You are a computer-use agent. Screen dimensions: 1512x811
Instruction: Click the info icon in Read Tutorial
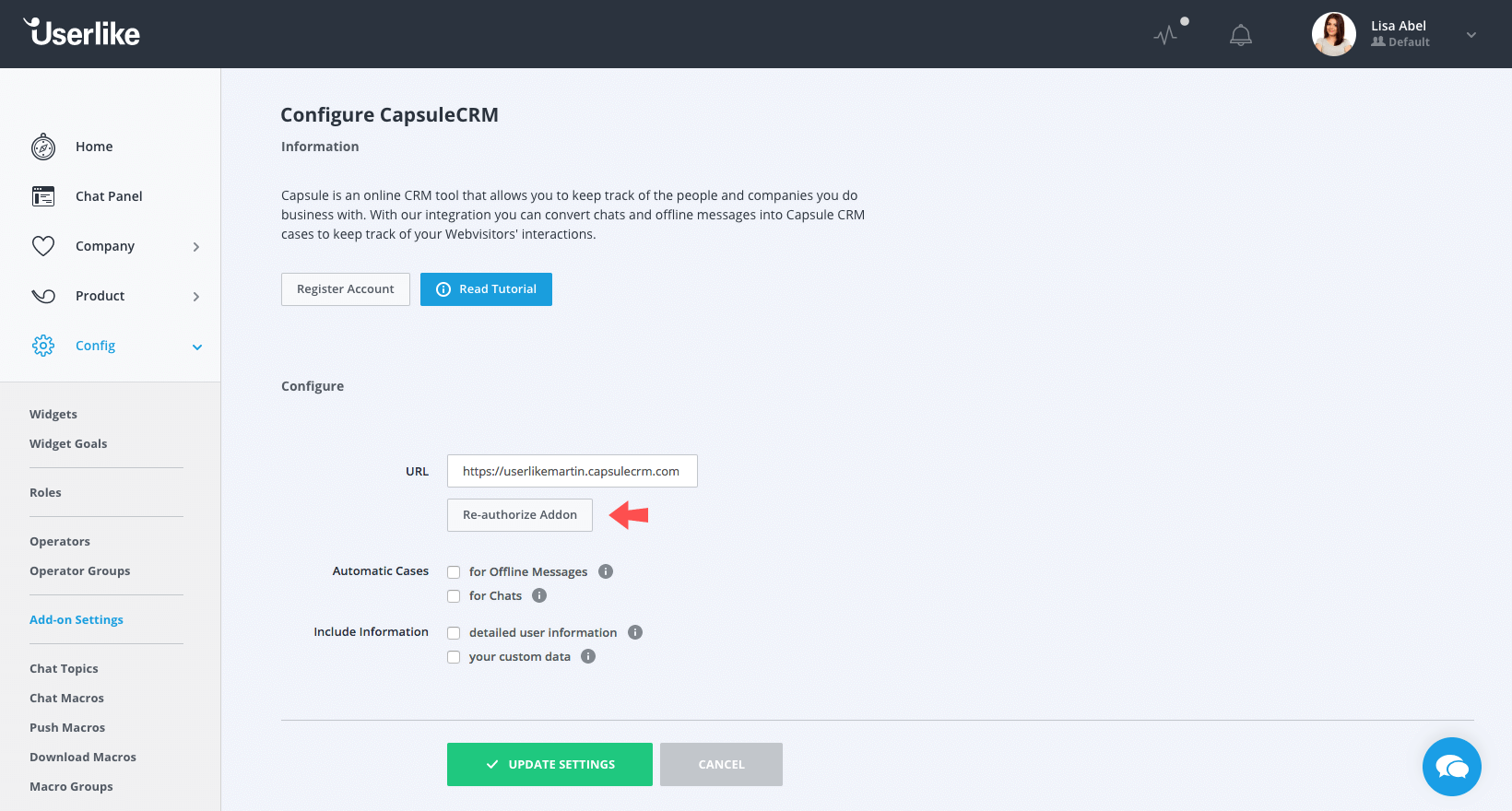click(x=443, y=289)
